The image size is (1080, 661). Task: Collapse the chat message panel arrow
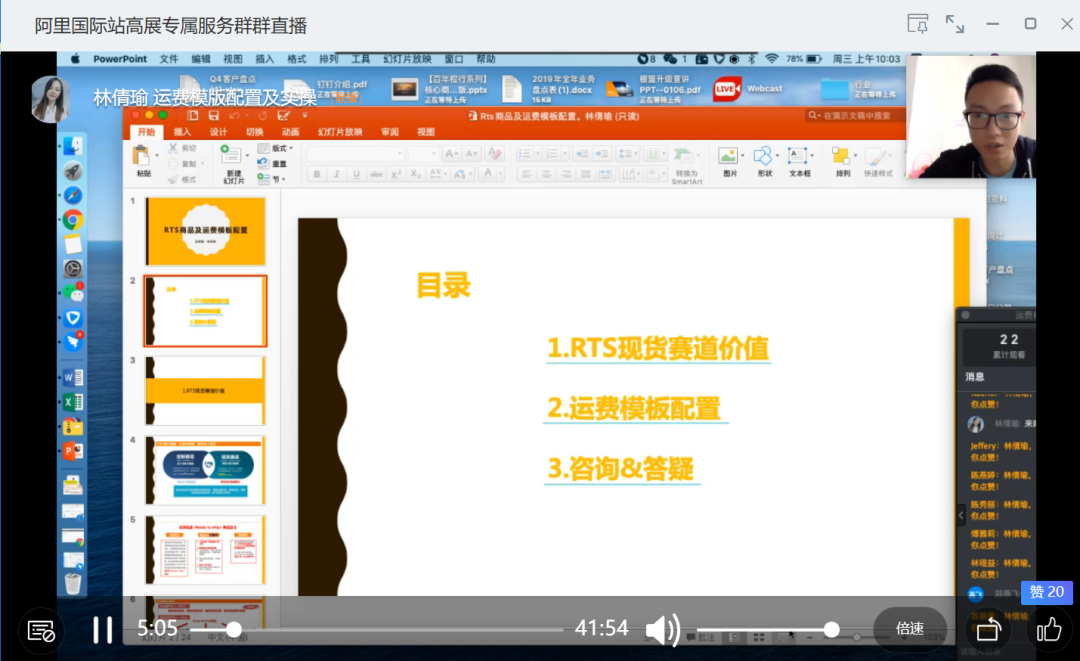click(961, 514)
